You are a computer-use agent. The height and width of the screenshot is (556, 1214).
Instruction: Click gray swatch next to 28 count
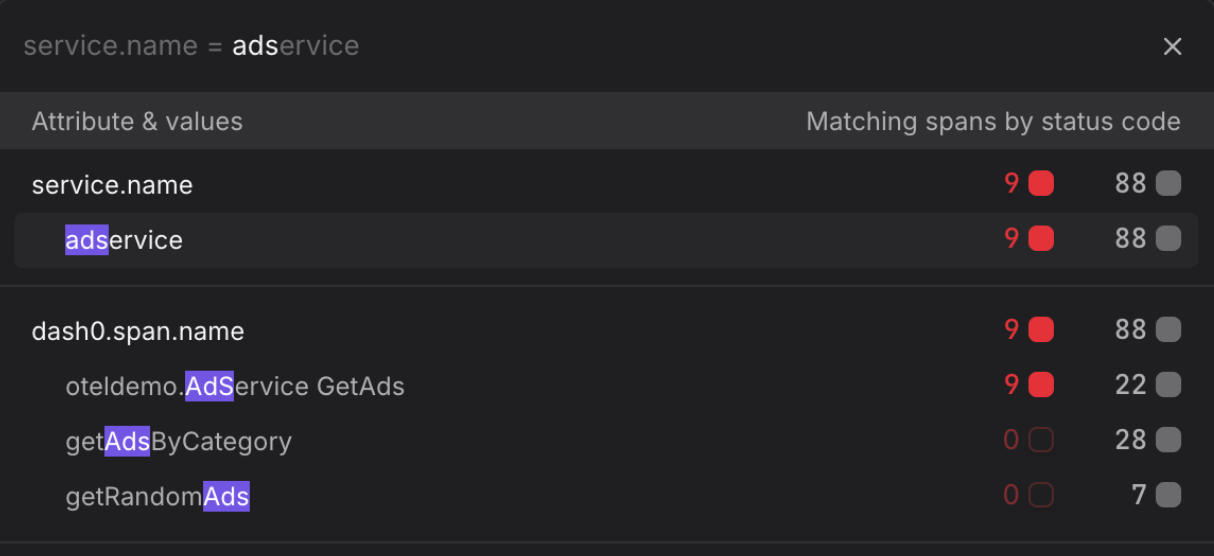click(1168, 440)
